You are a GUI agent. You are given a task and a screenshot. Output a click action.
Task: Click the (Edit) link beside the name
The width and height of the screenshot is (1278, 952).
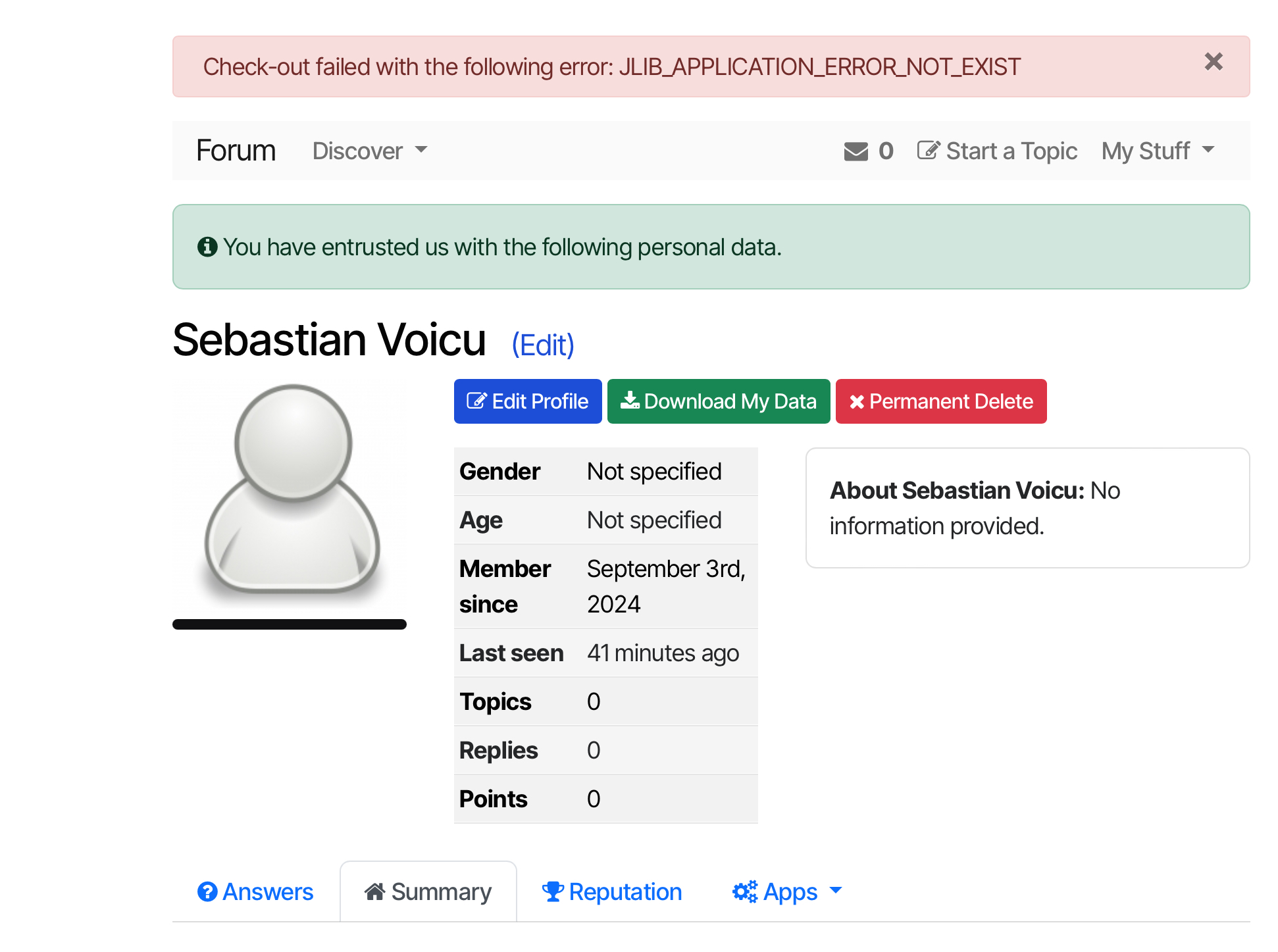point(543,345)
